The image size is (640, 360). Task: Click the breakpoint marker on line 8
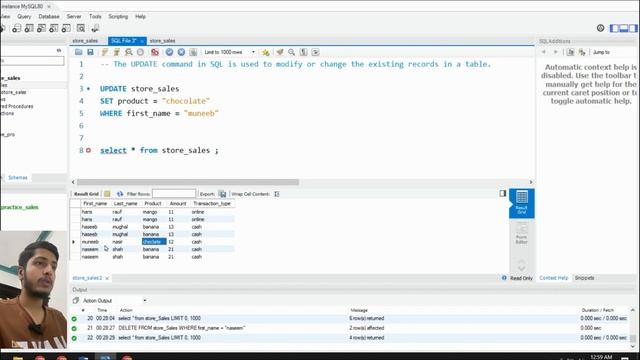point(89,151)
